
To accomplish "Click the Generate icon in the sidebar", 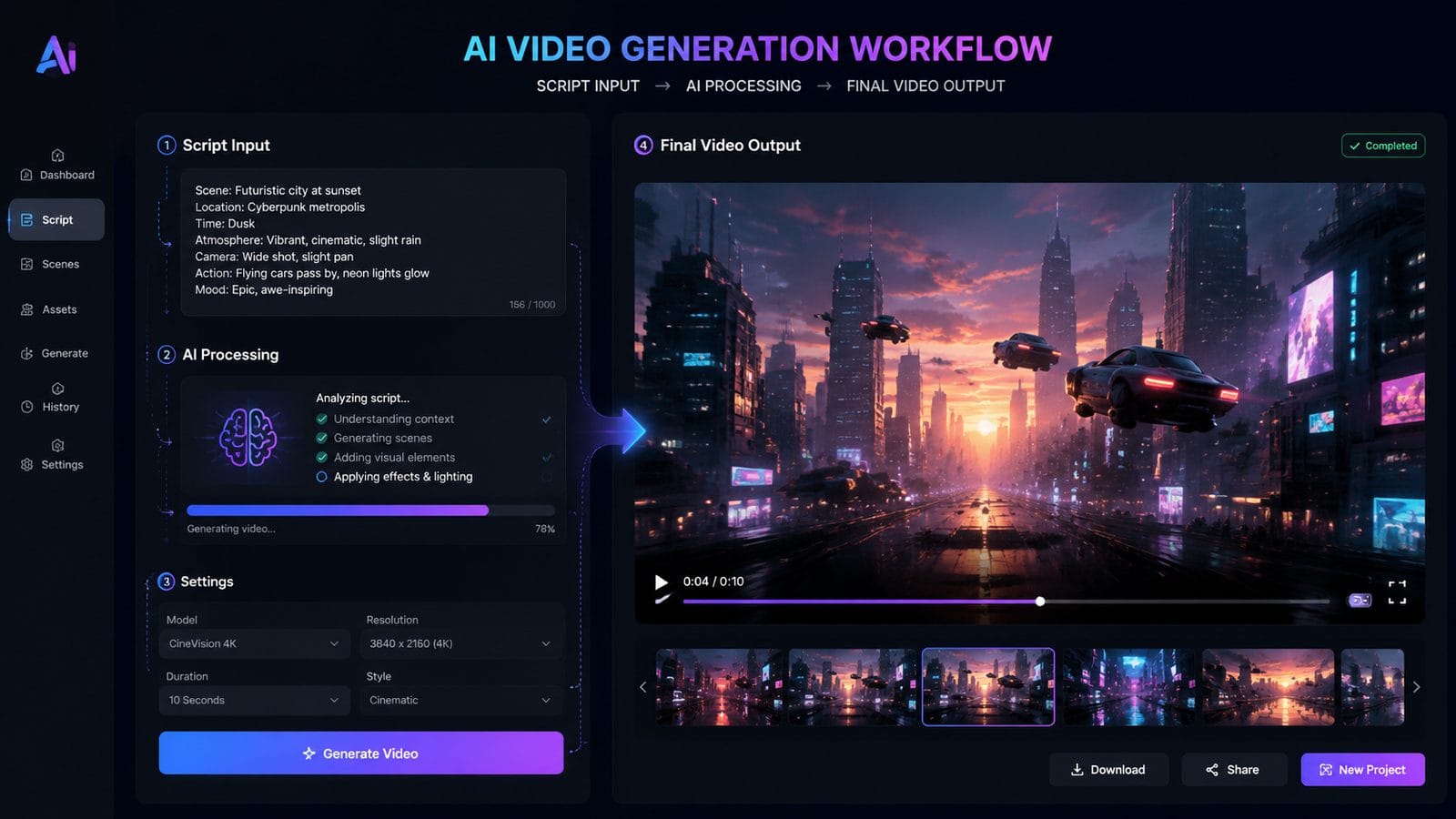I will coord(26,353).
